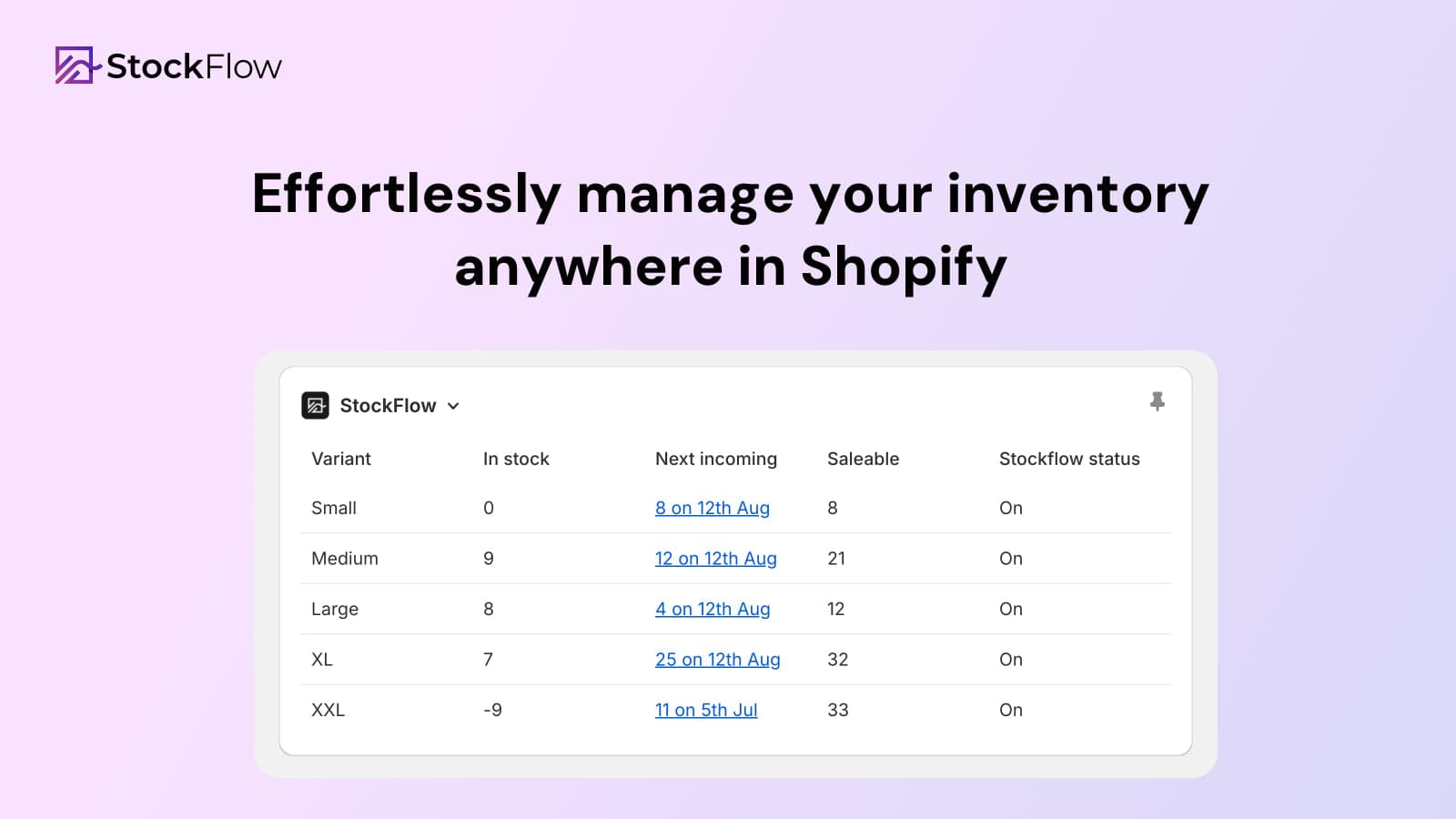Click the In stock column header

(516, 460)
